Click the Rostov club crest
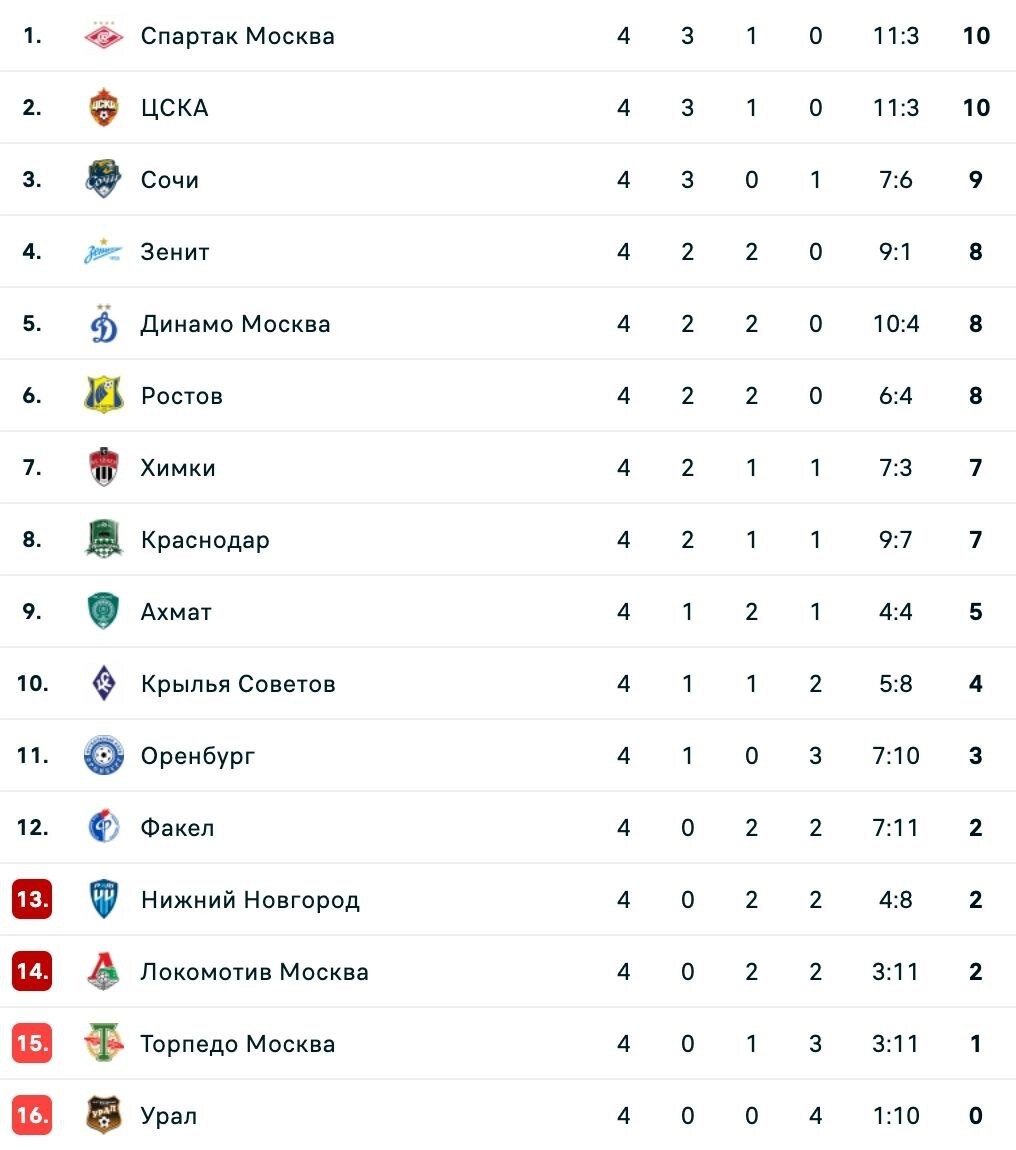Viewport: 1016px width, 1150px height. click(103, 395)
